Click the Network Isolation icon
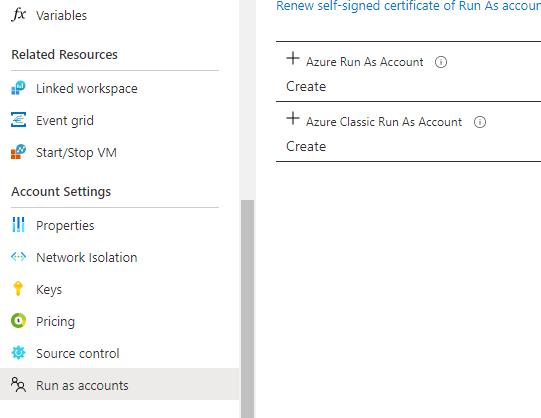This screenshot has width=541, height=418. (18, 257)
